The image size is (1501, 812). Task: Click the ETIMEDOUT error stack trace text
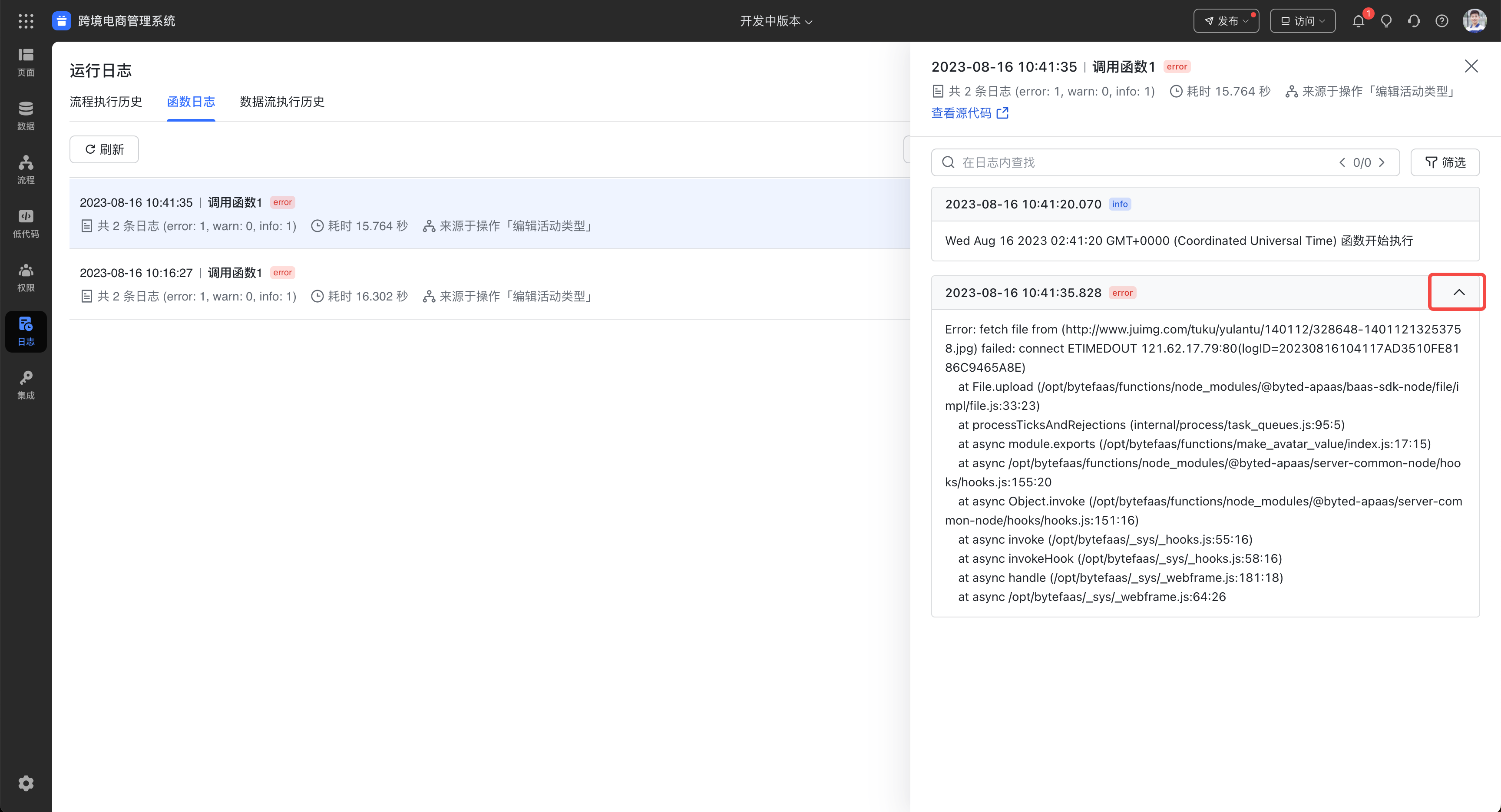click(x=1204, y=463)
